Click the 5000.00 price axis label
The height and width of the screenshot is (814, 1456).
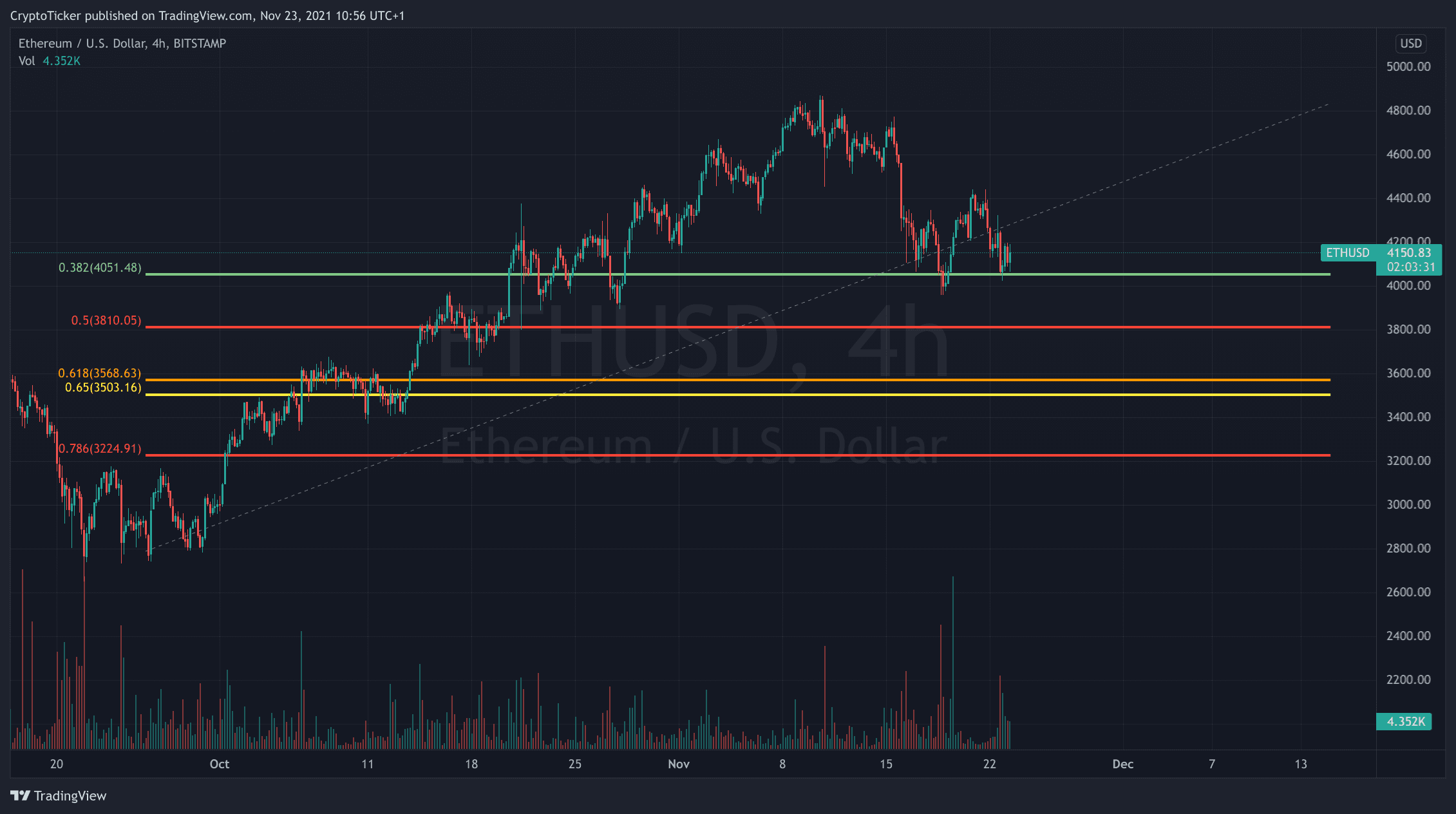pos(1408,66)
